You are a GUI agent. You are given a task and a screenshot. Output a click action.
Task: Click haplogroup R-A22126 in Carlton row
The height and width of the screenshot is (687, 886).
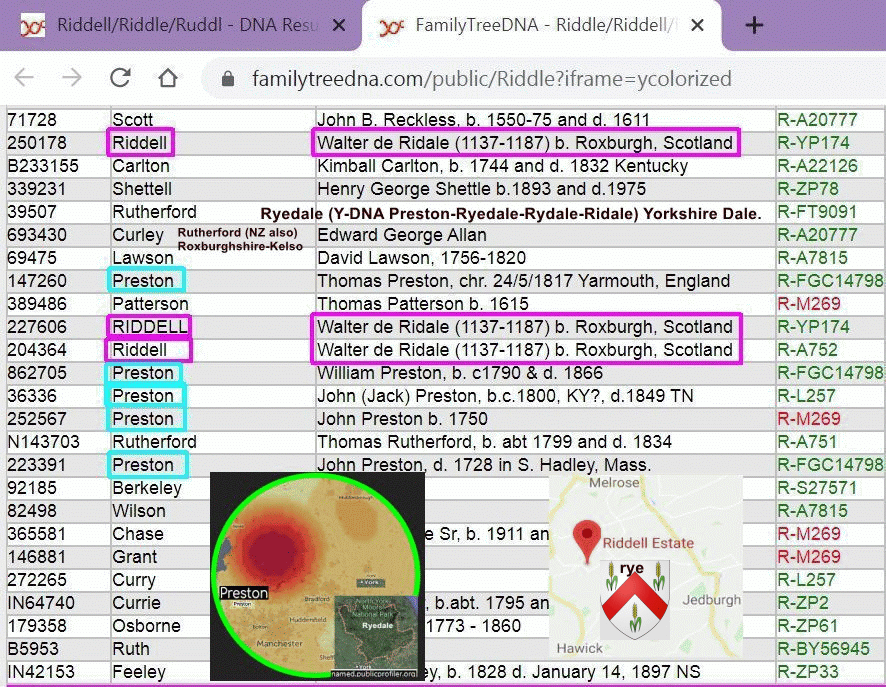[x=817, y=166]
